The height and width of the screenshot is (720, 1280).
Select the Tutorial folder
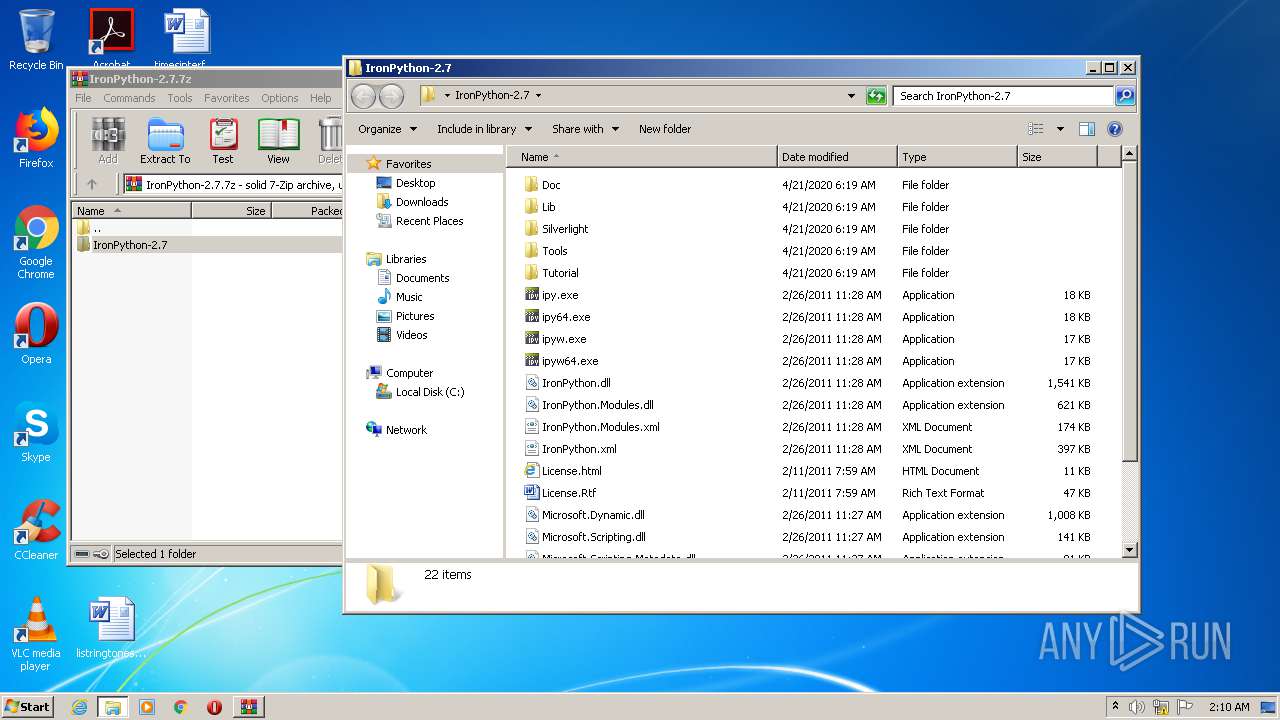(x=560, y=273)
